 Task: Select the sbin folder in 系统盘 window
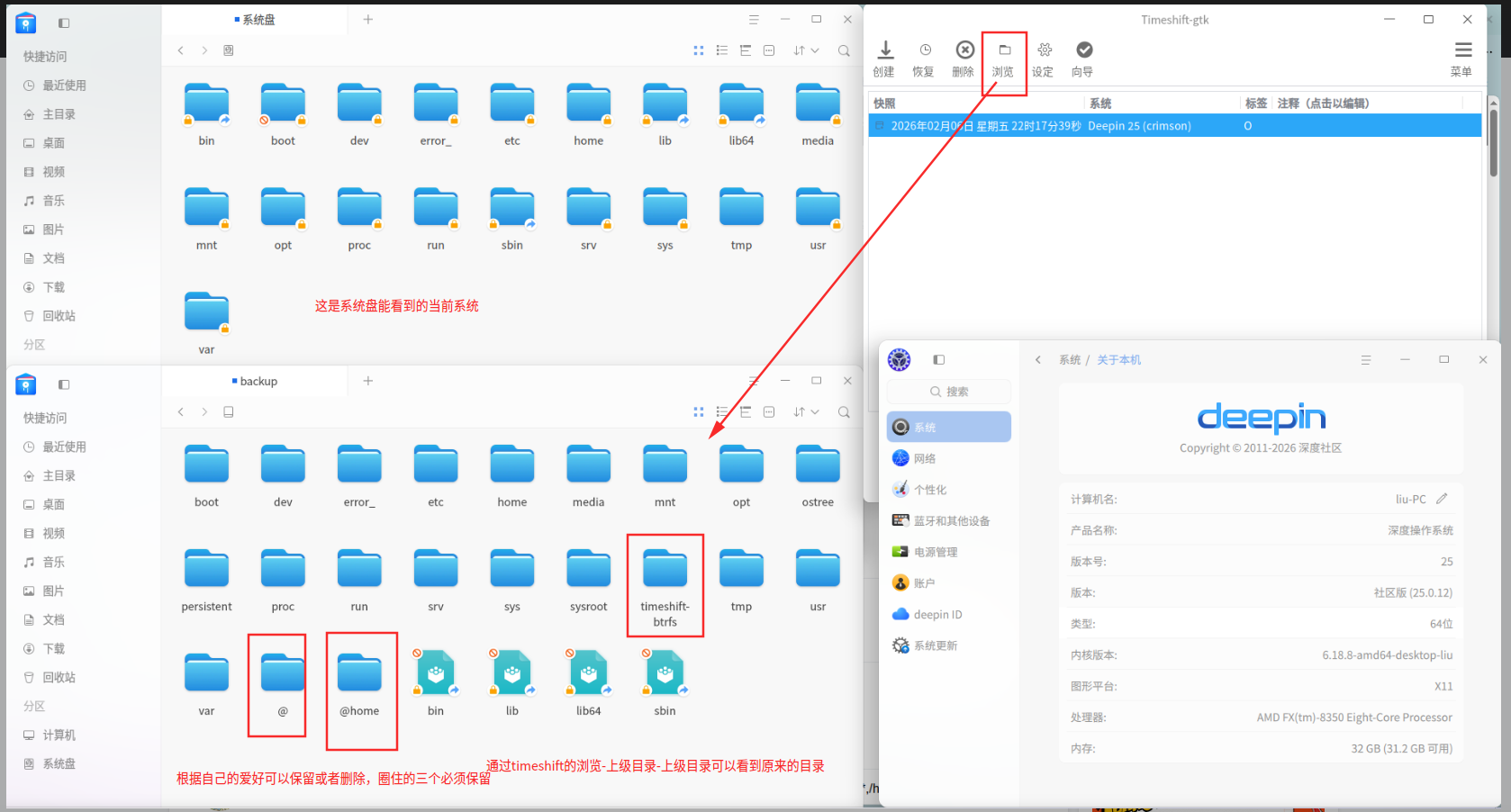coord(512,219)
